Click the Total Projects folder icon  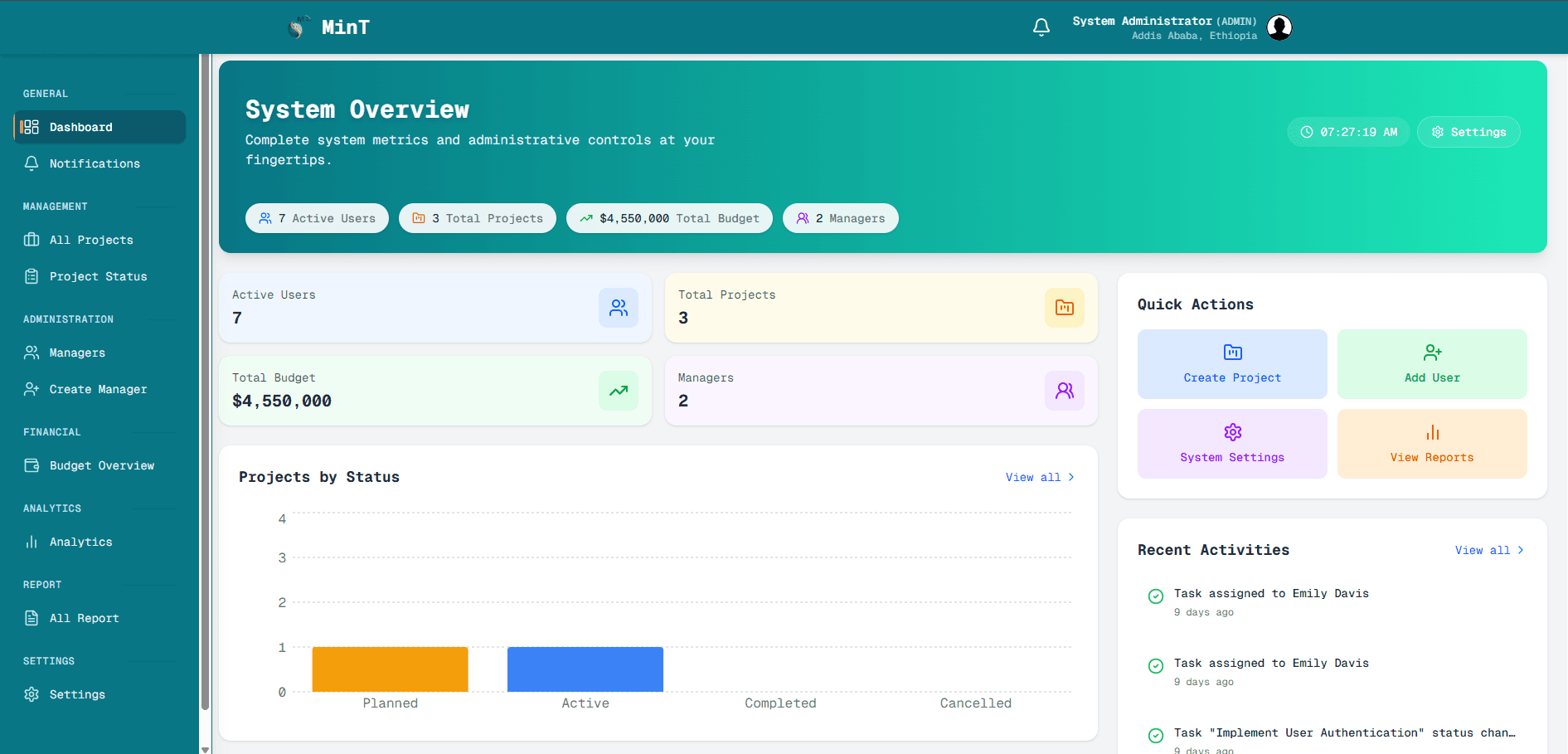(1064, 308)
